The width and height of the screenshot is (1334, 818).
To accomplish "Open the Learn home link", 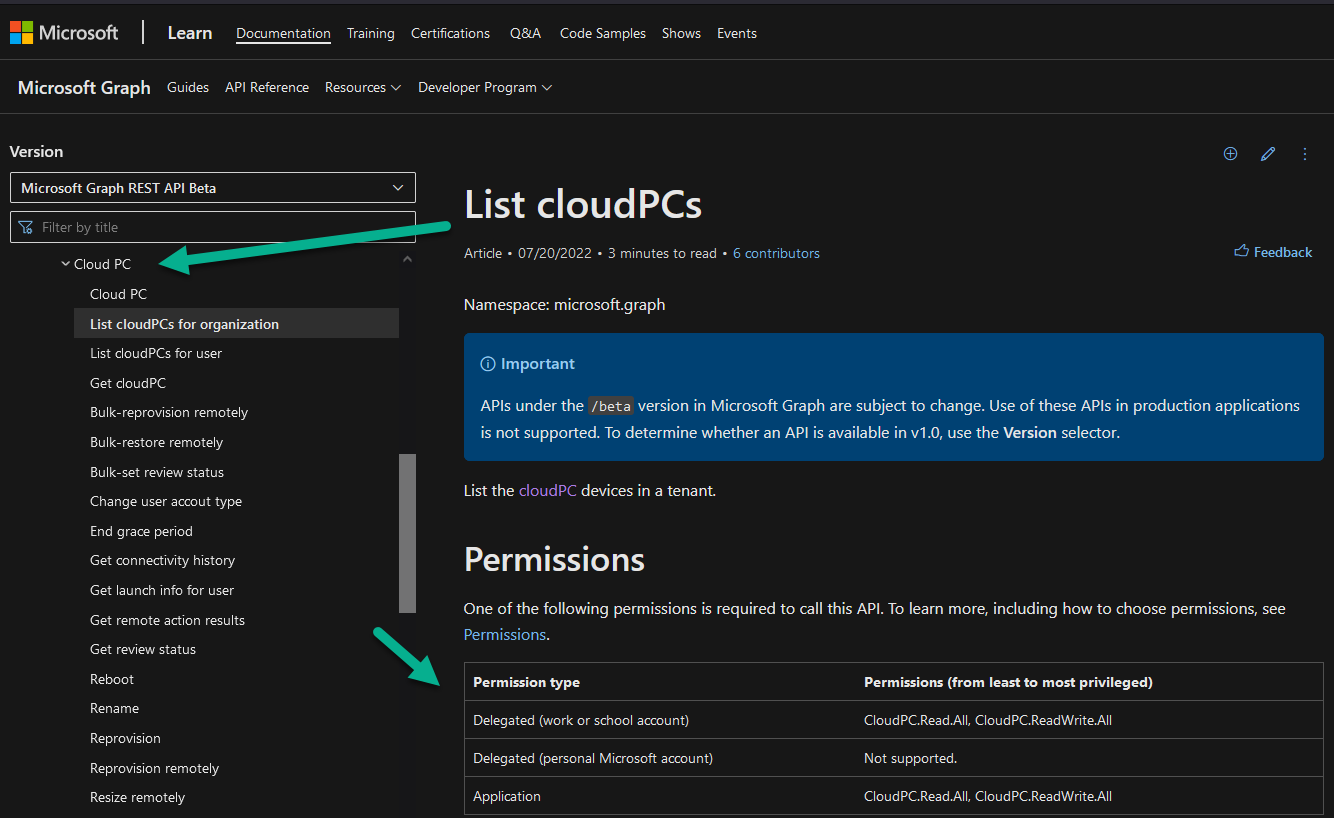I will click(x=189, y=33).
